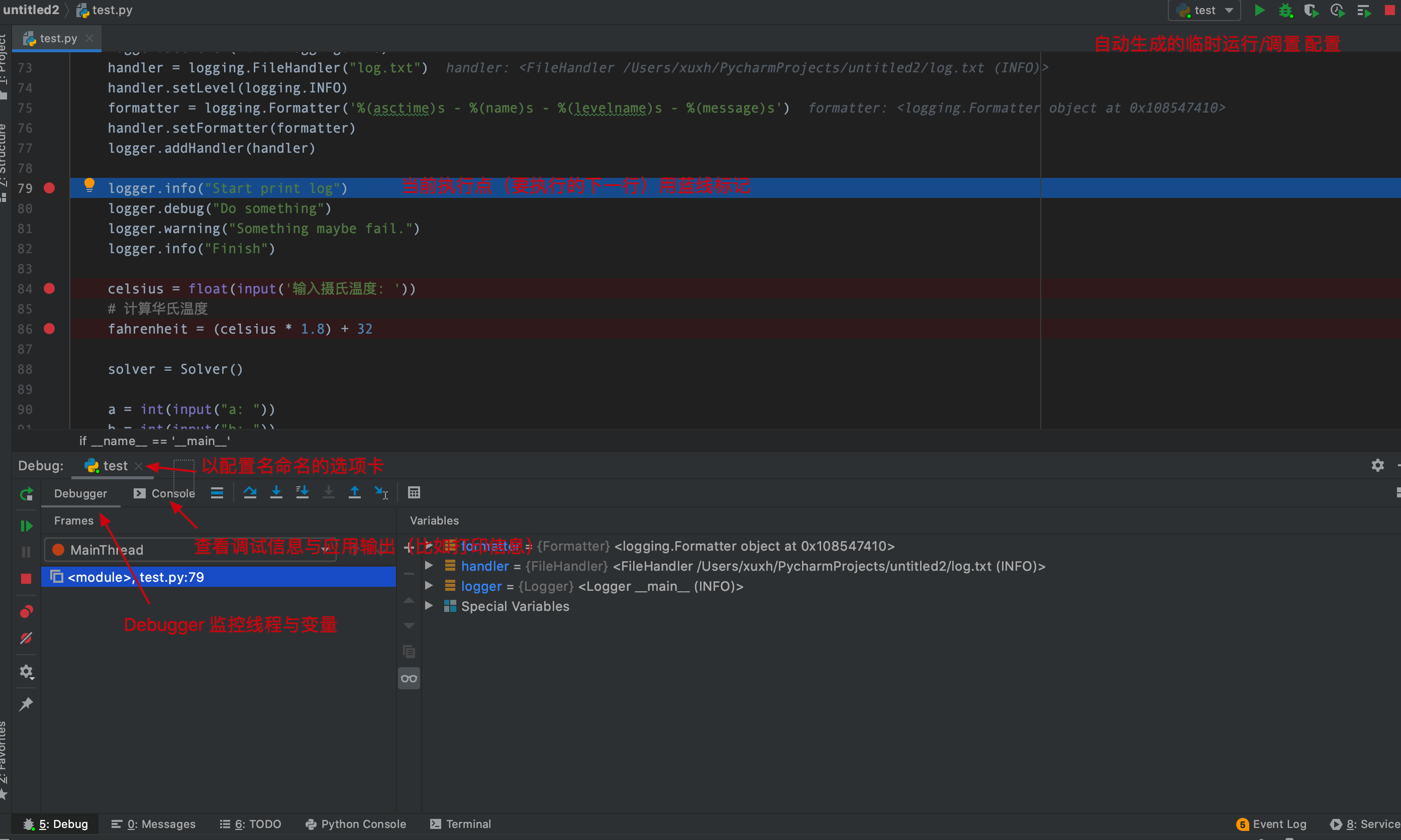This screenshot has height=840, width=1401.
Task: Pin the debug tab
Action: coord(26,704)
